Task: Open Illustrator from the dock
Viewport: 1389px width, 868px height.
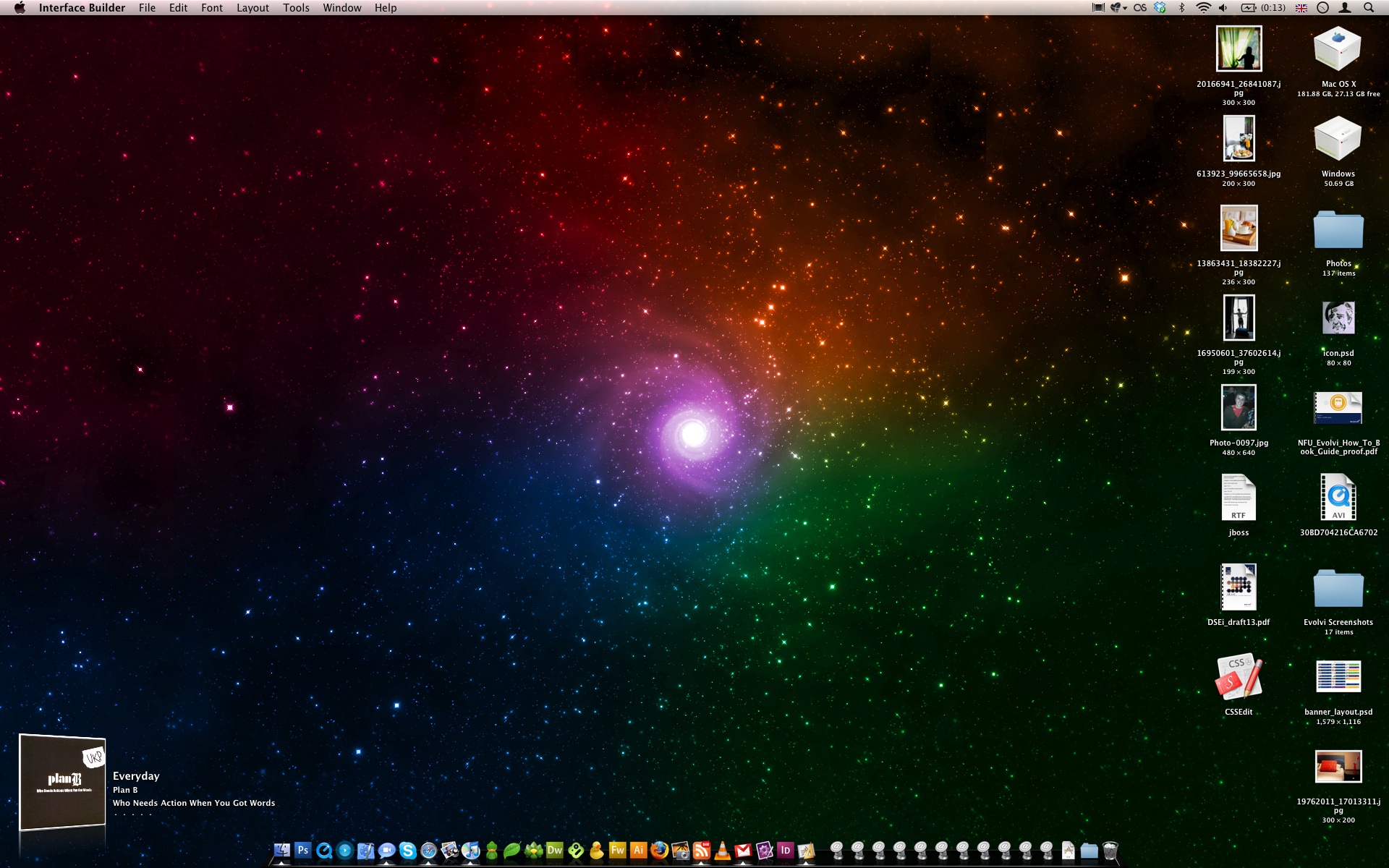Action: click(x=638, y=851)
